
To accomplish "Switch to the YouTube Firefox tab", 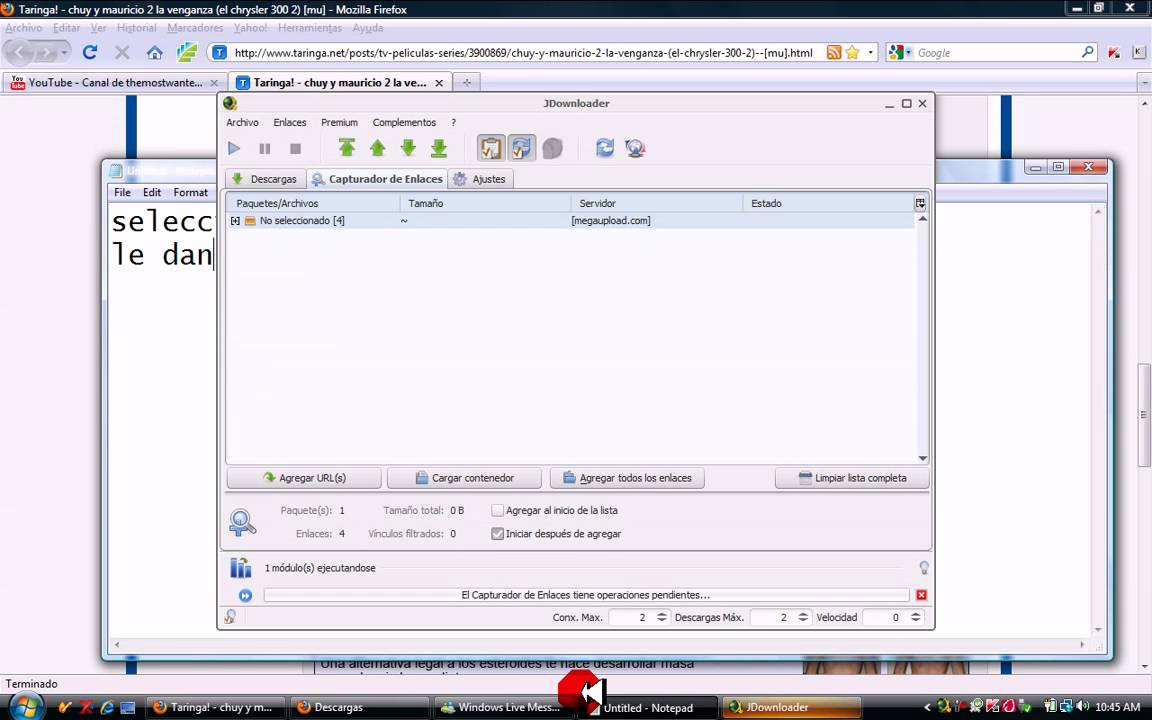I will pyautogui.click(x=113, y=82).
